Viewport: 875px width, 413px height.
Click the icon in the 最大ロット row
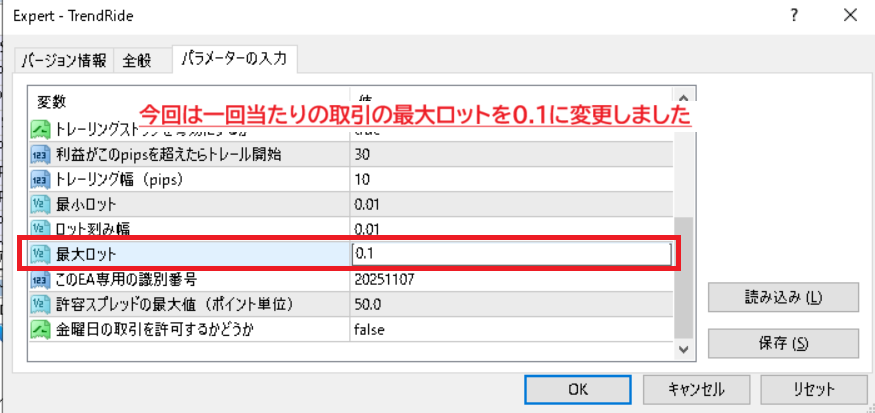tap(38, 254)
